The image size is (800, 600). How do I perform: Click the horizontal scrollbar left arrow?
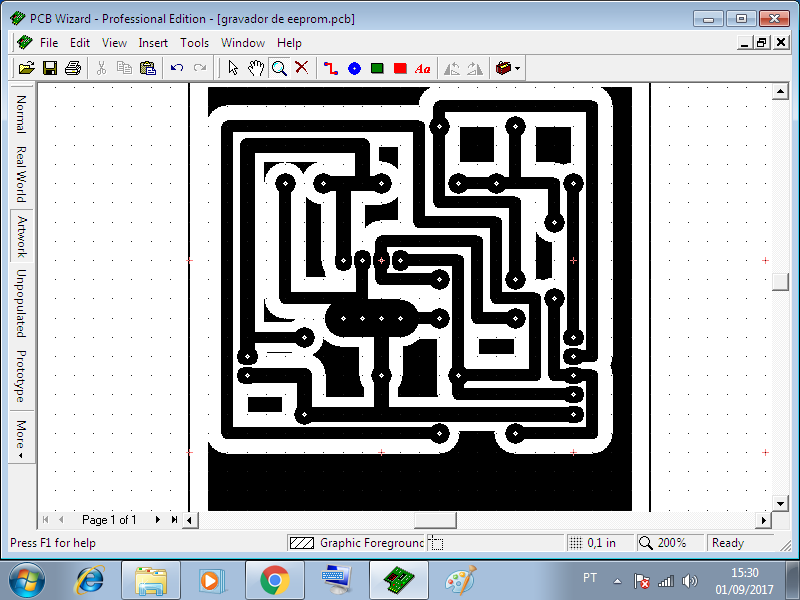[x=190, y=520]
